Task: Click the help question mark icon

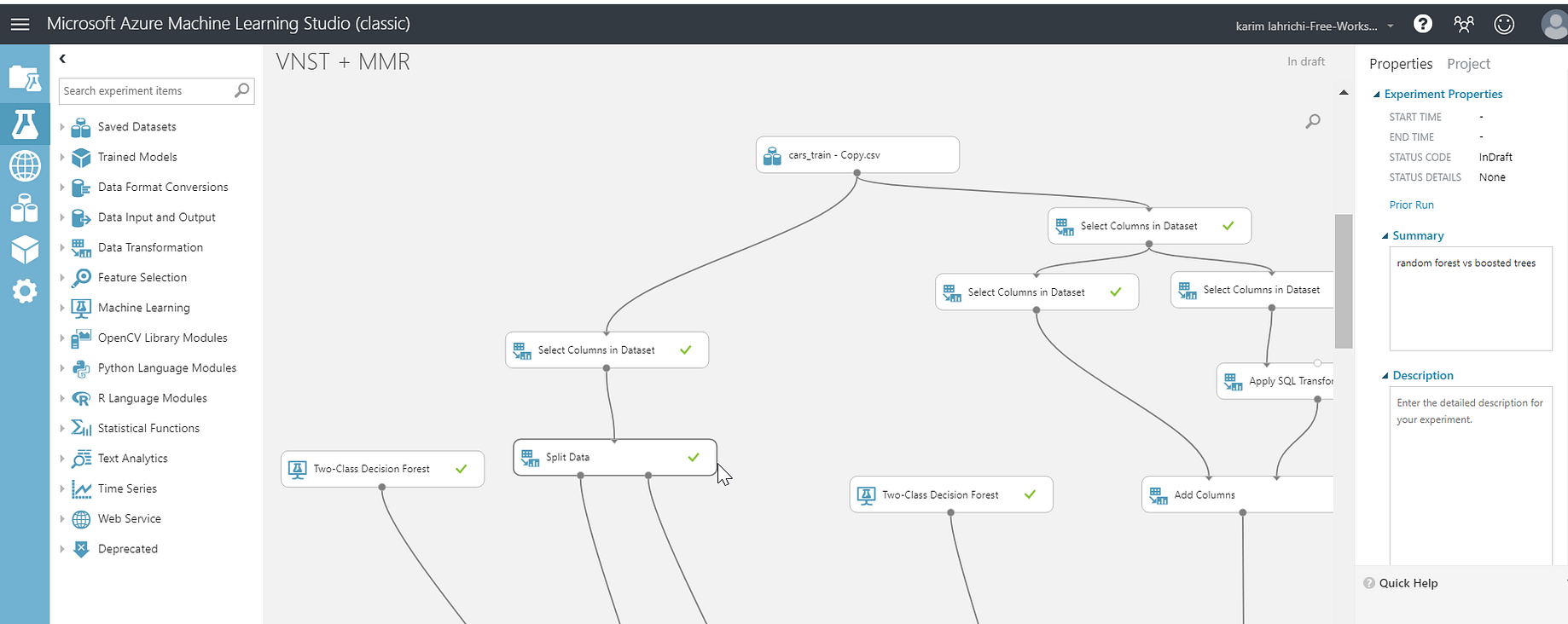Action: pos(1423,24)
